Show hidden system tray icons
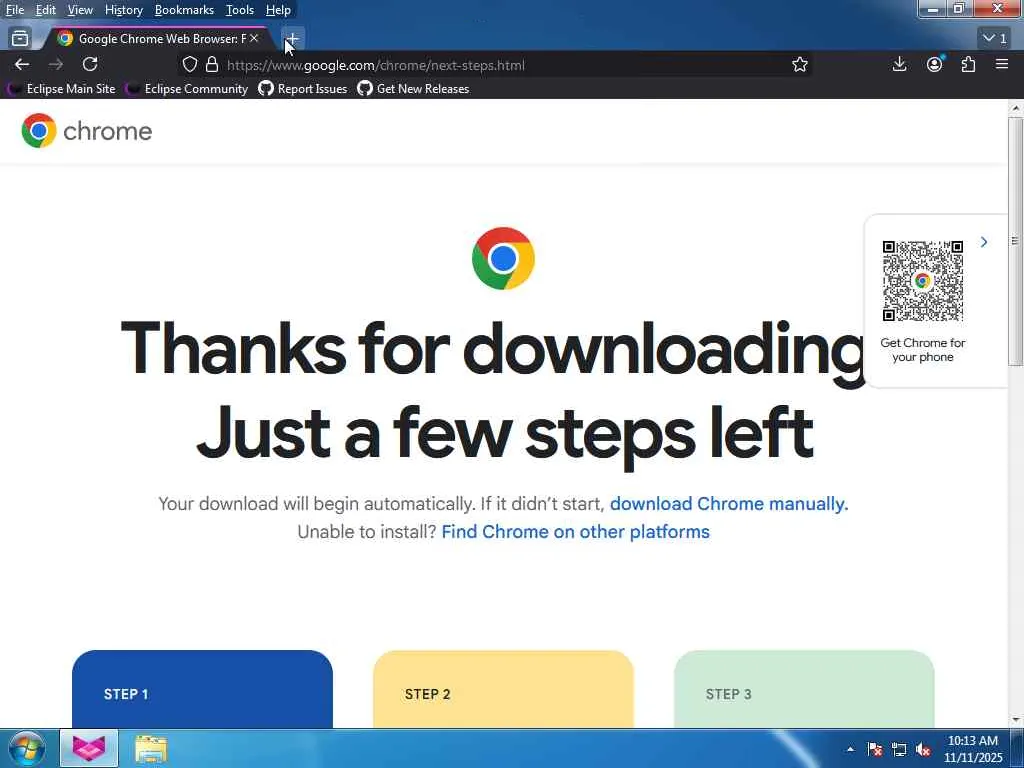This screenshot has width=1024, height=768. pyautogui.click(x=850, y=749)
